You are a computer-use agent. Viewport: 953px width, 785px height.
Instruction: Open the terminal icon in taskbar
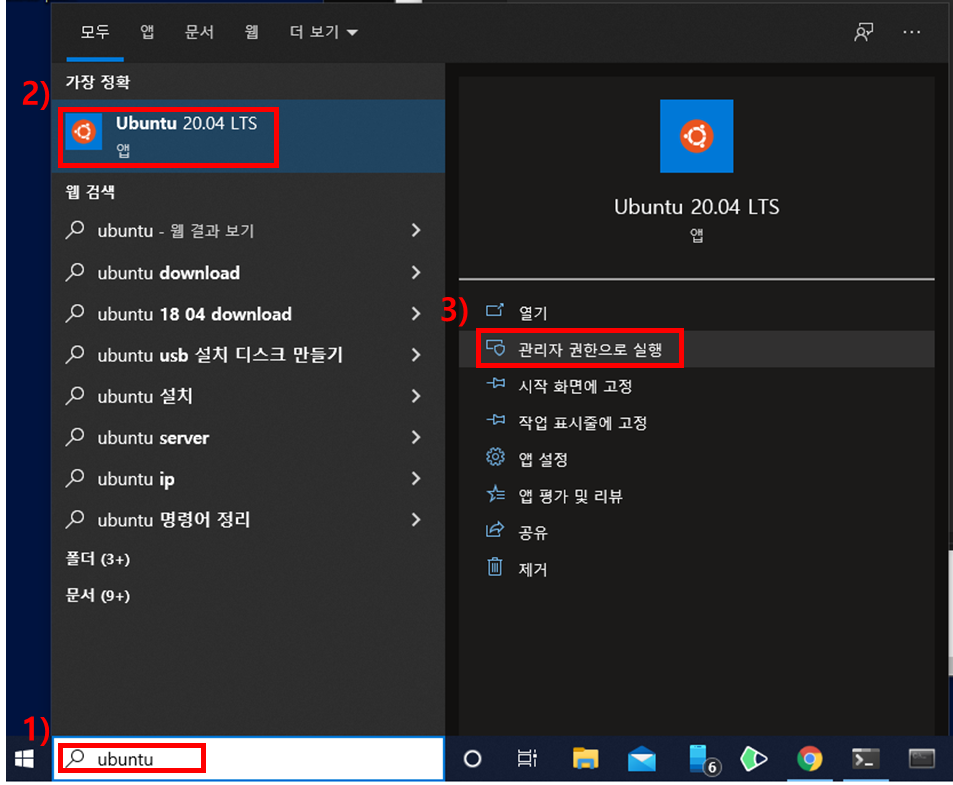pos(865,759)
